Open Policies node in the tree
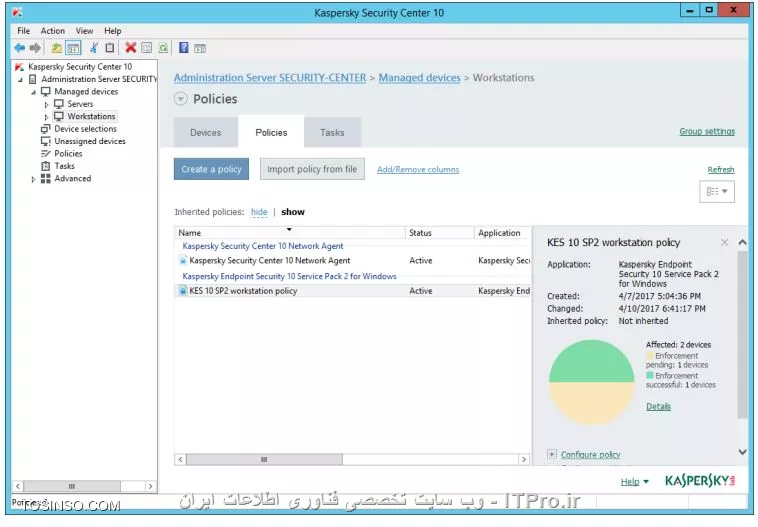The image size is (758, 527). point(68,154)
